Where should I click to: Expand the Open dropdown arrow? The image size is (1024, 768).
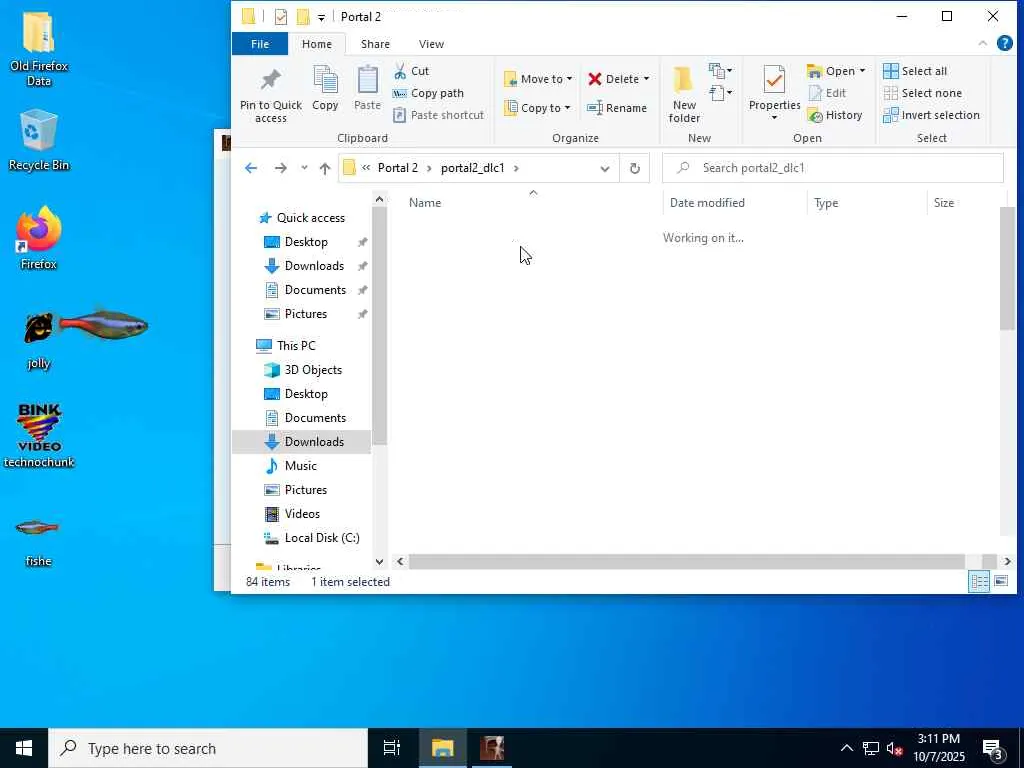point(862,71)
